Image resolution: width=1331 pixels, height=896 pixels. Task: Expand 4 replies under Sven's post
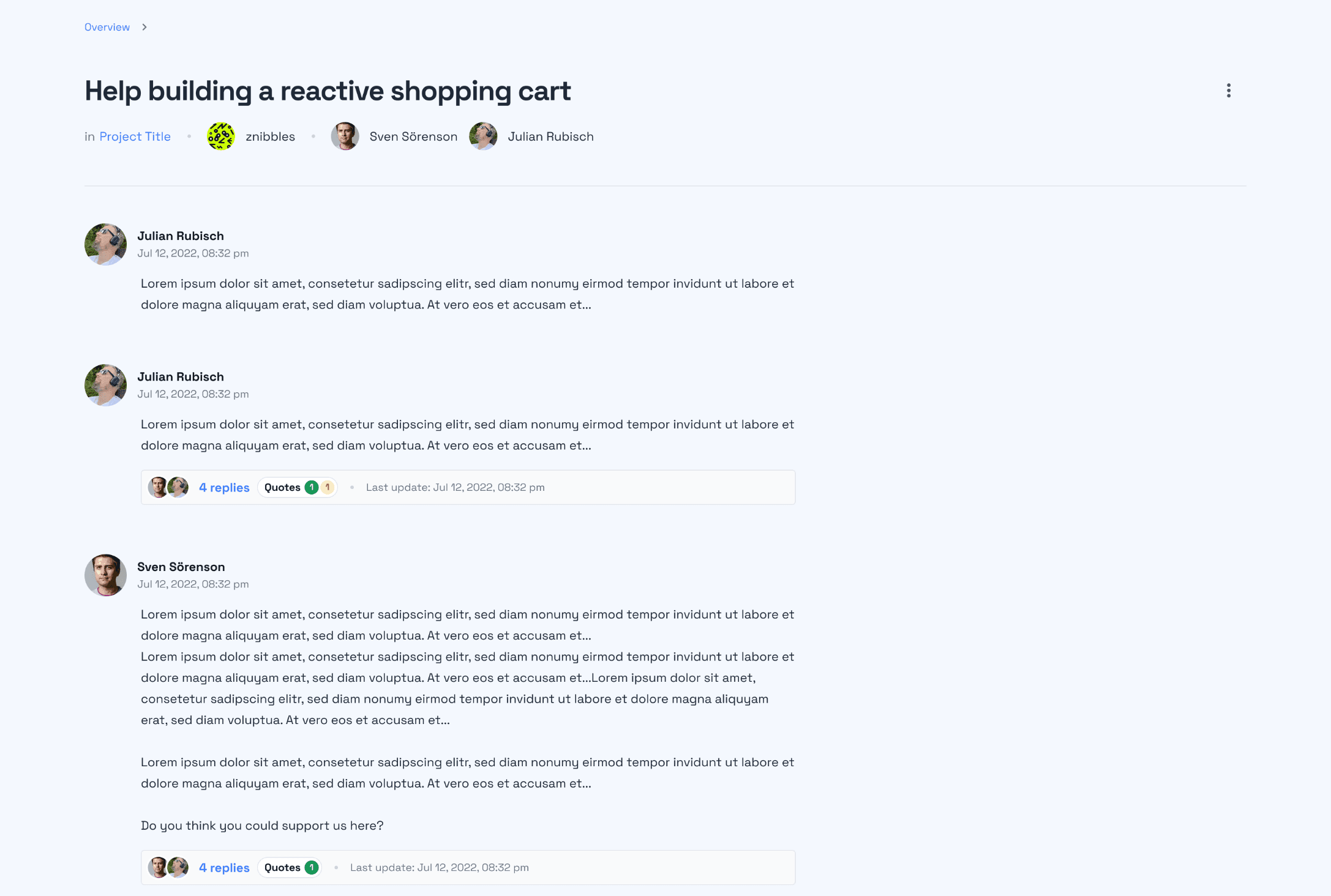pos(224,867)
